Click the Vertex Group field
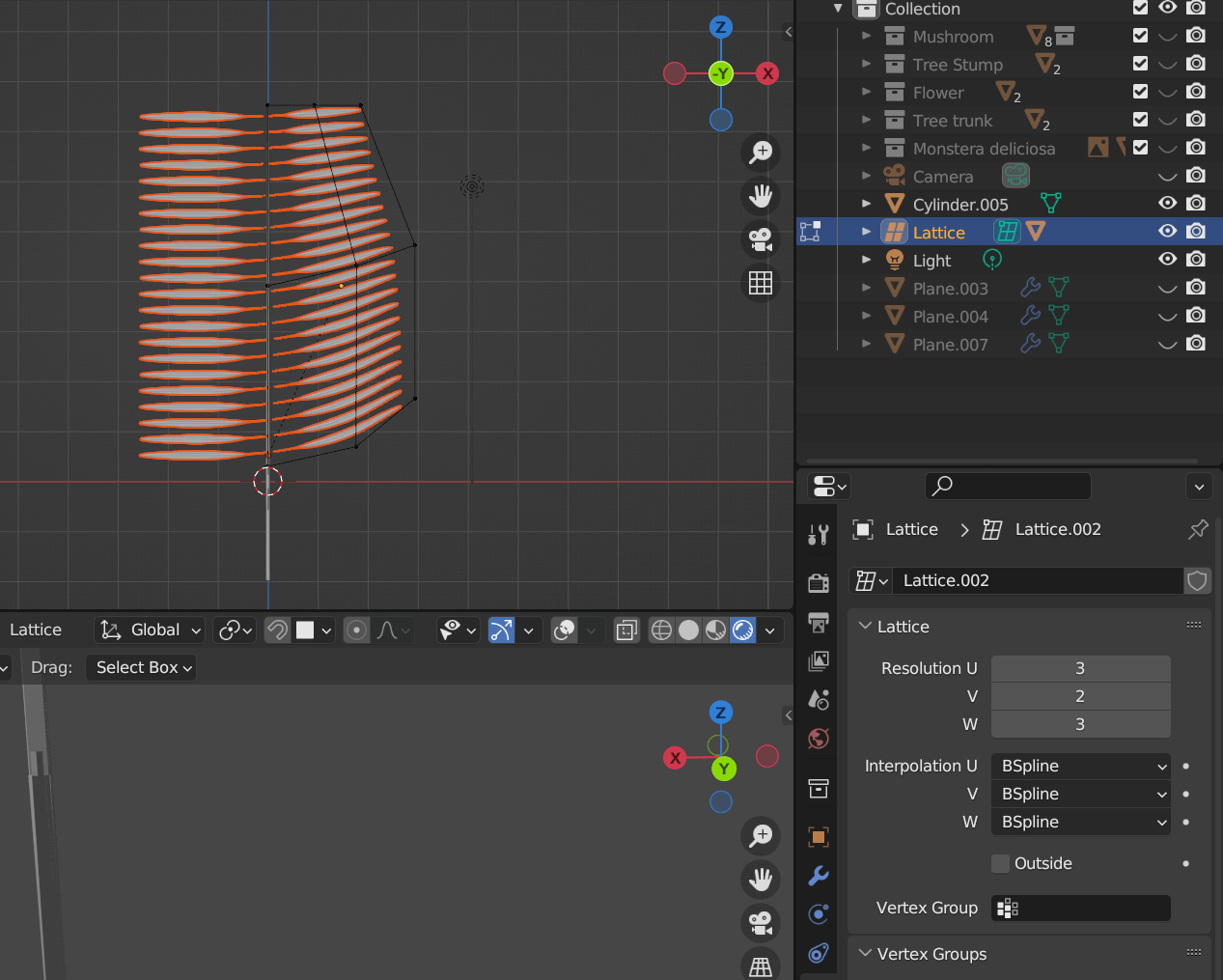This screenshot has height=980, width=1223. tap(1080, 908)
